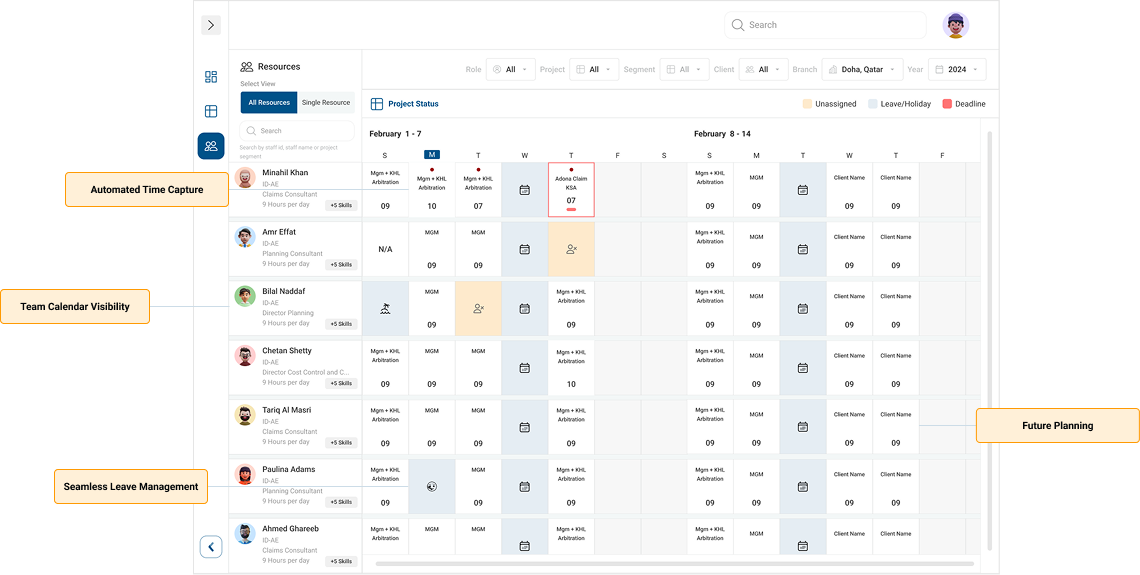Open the Branch dropdown showing Doha, Qatar
This screenshot has height=575, width=1140.
[x=862, y=69]
